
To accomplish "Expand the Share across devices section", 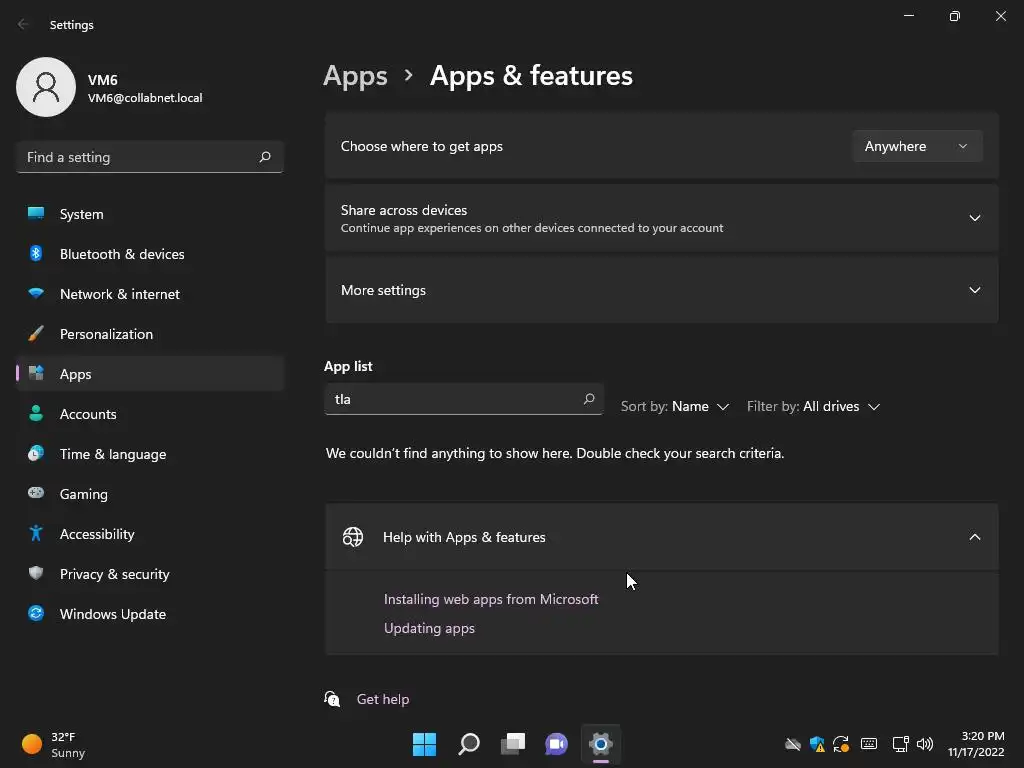I will coord(974,218).
